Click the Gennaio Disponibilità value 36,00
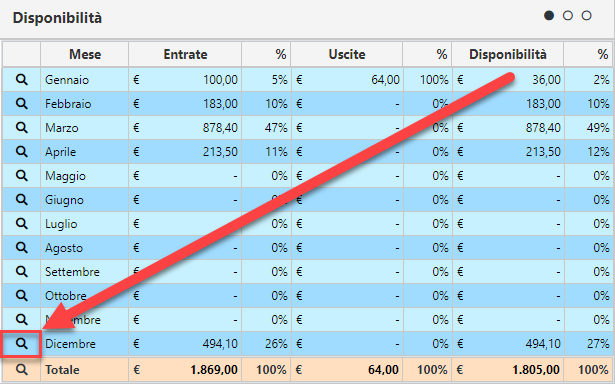The width and height of the screenshot is (615, 384). [x=546, y=80]
